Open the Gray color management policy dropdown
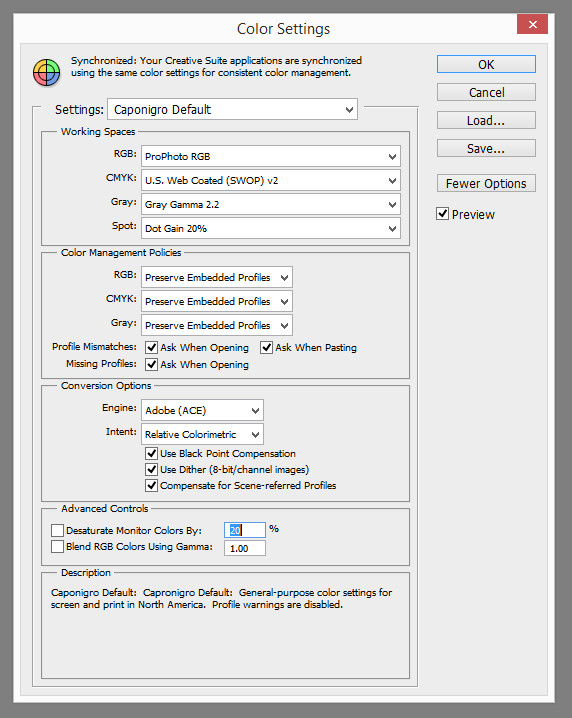Screen dimensions: 572x718 click(217, 326)
